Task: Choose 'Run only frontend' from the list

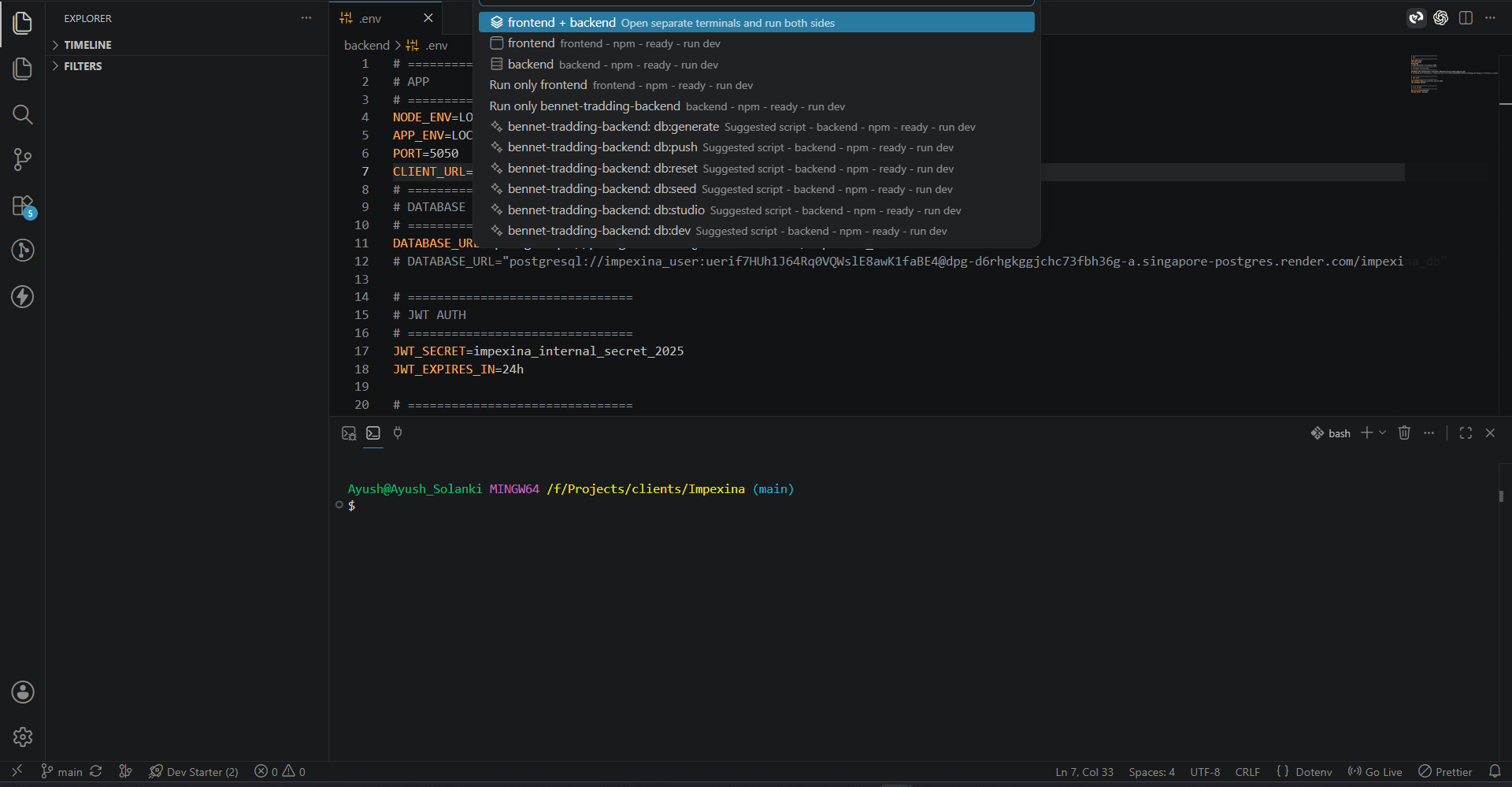Action: click(538, 85)
